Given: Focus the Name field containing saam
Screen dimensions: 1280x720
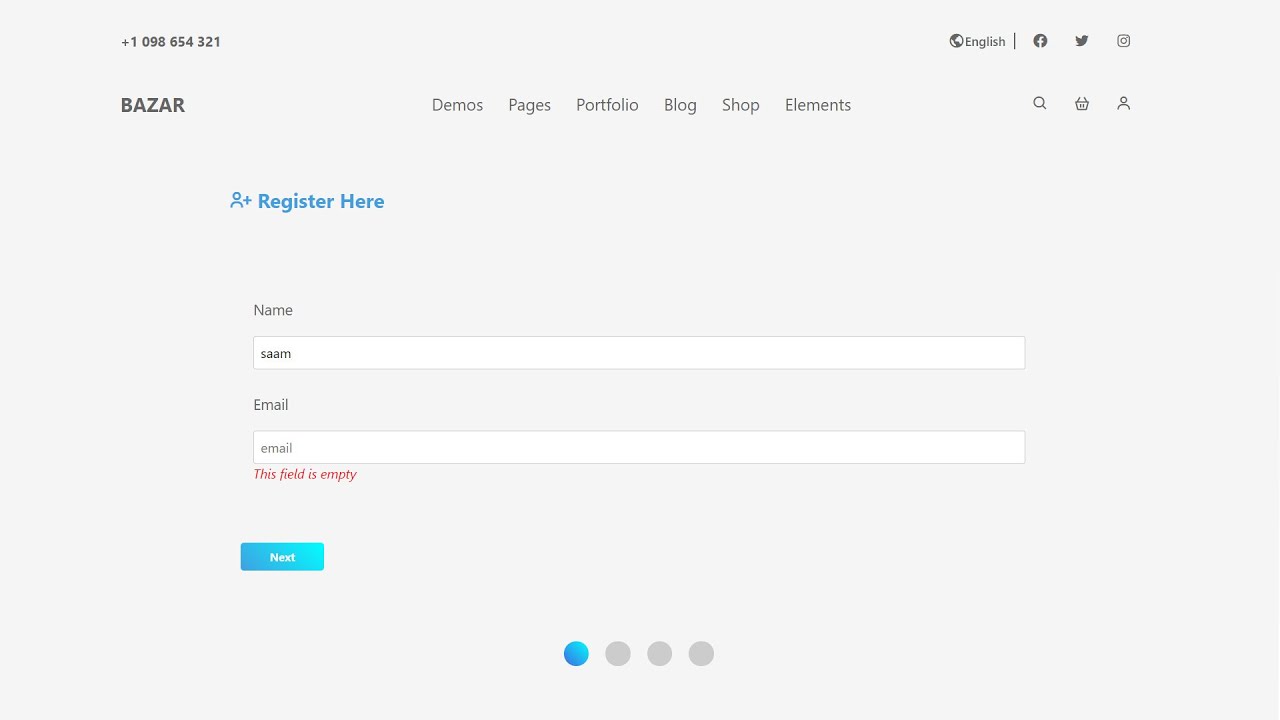Looking at the screenshot, I should [639, 353].
